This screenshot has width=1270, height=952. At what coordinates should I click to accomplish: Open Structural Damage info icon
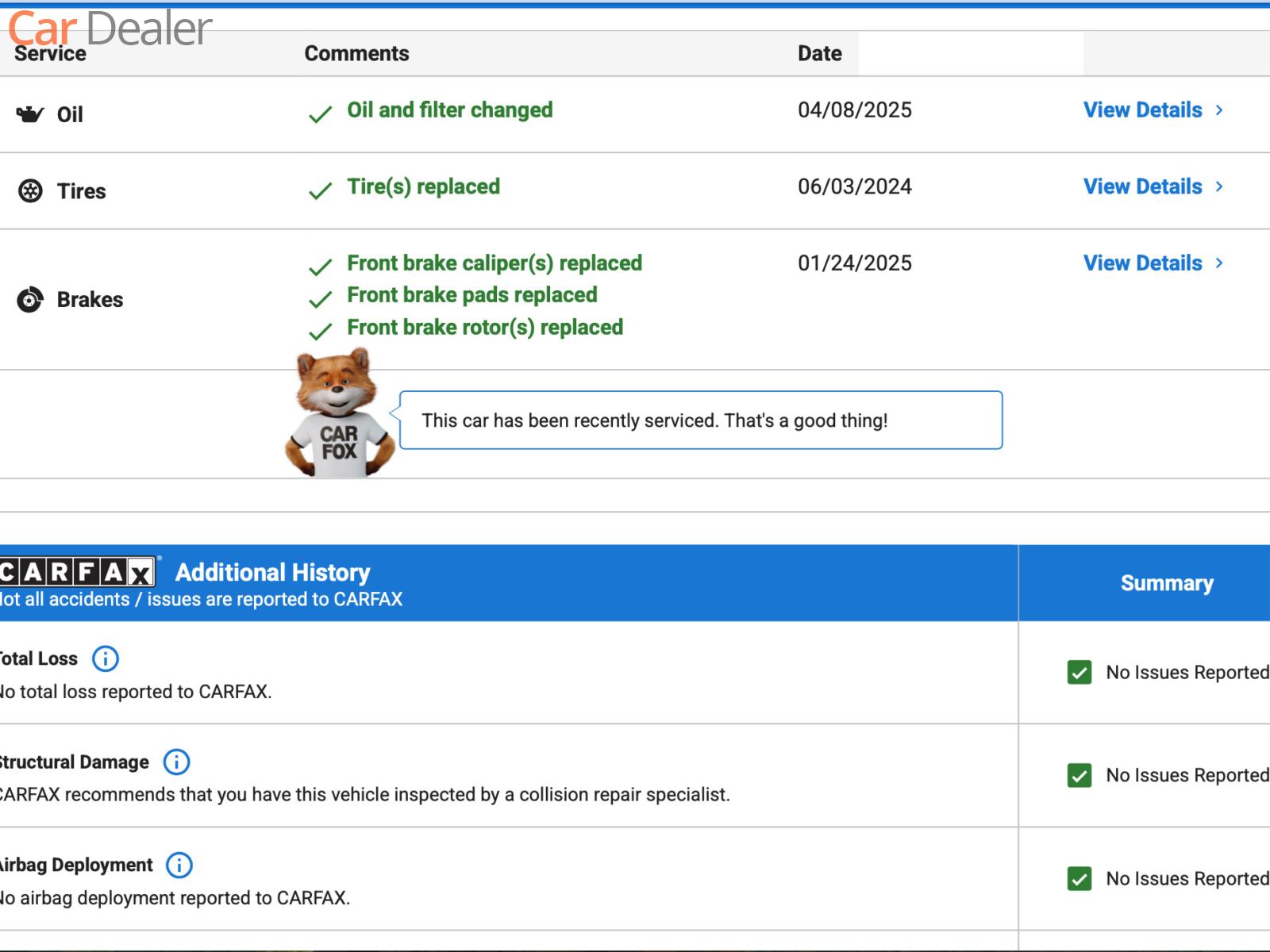tap(176, 762)
